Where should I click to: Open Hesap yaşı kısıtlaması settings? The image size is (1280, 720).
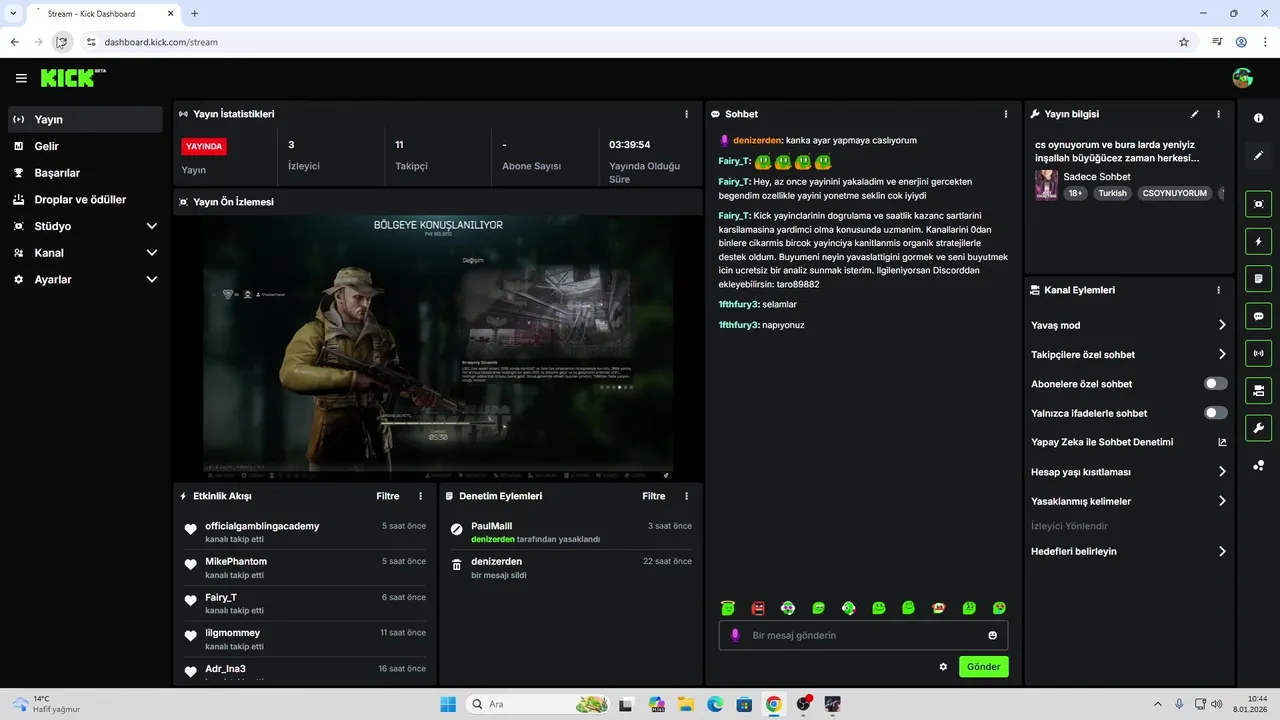(x=1129, y=472)
